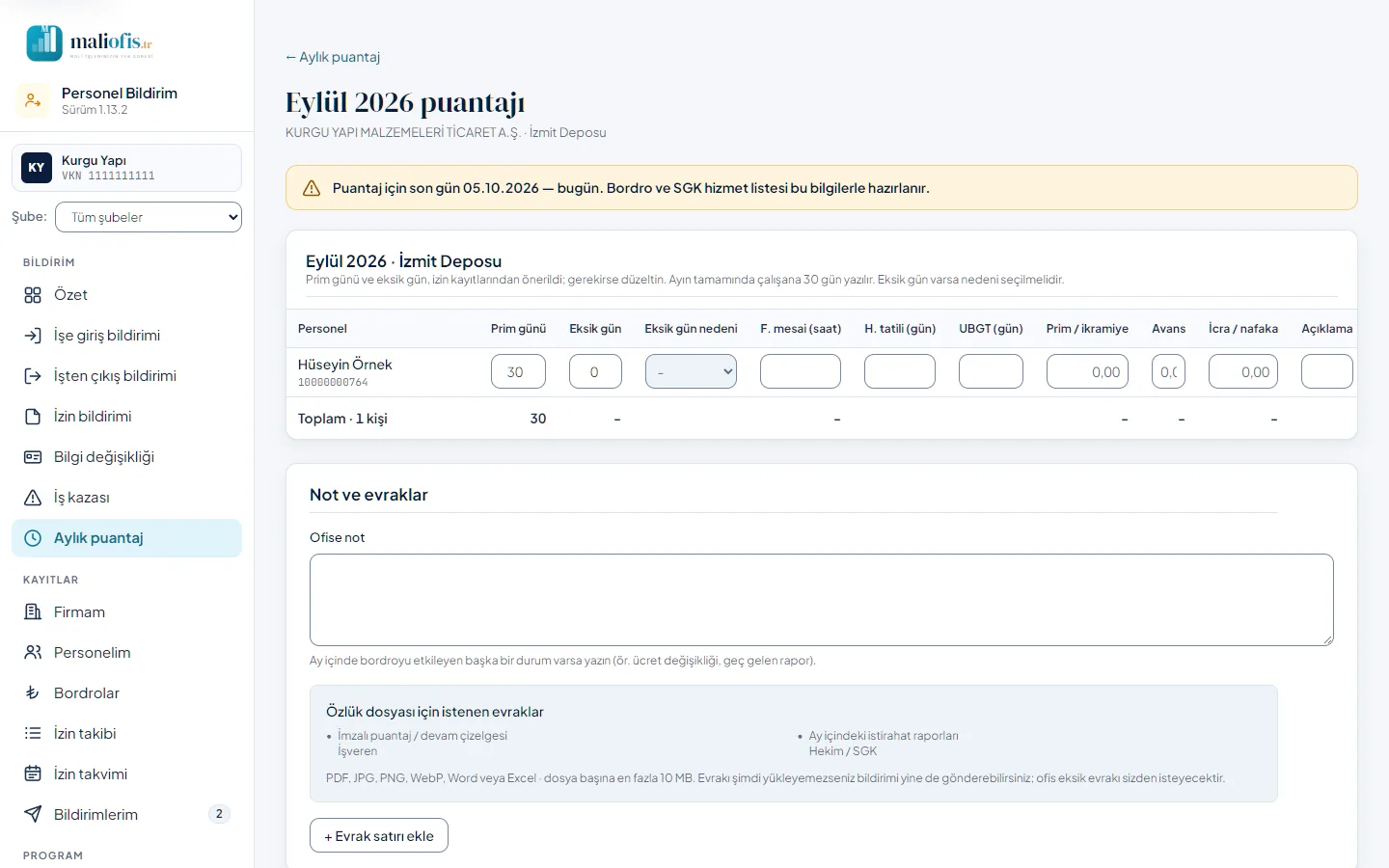
Task: Click the İzin takibi list icon
Action: pos(33,734)
